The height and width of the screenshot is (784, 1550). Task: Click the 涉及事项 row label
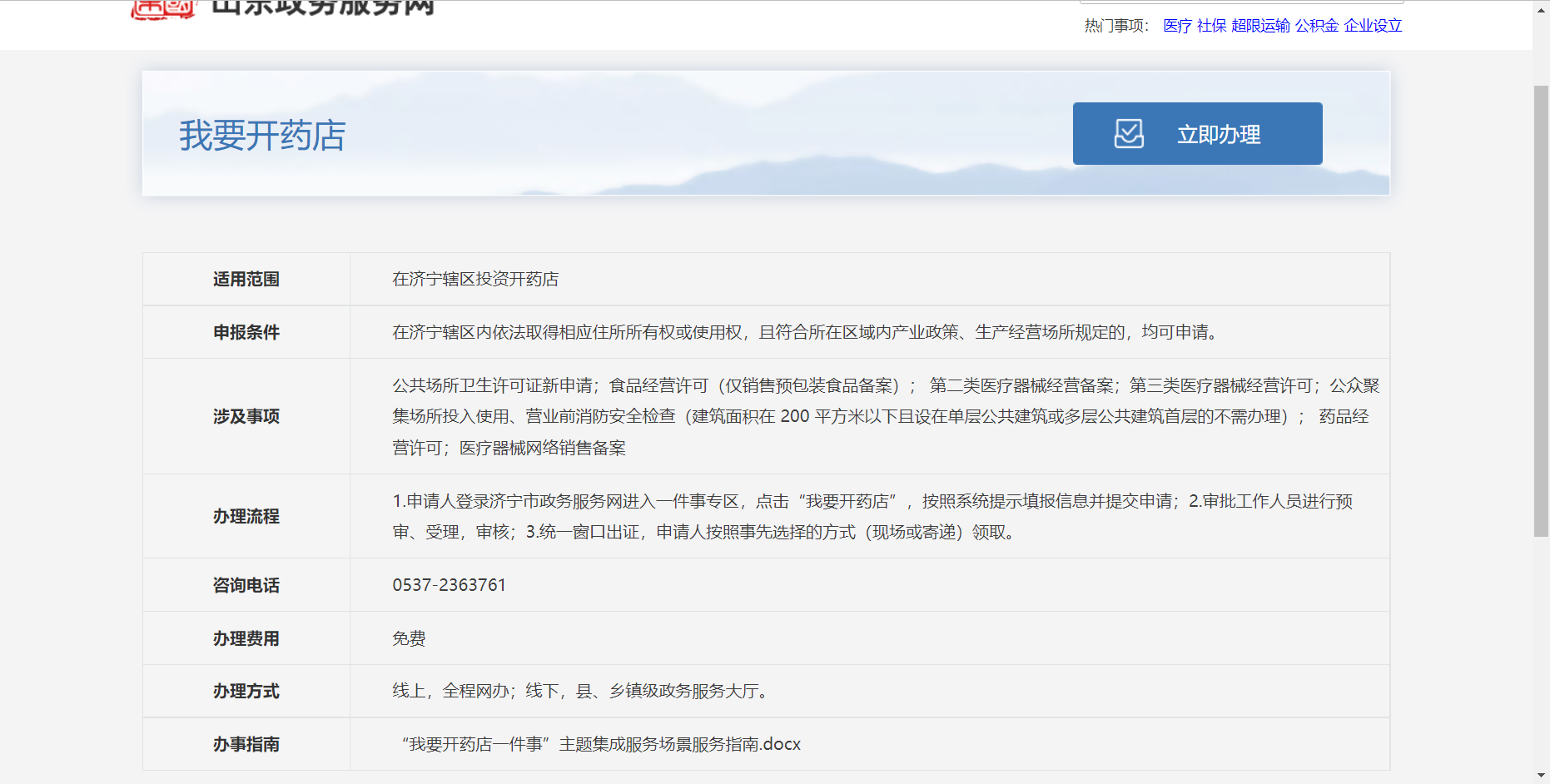click(246, 416)
